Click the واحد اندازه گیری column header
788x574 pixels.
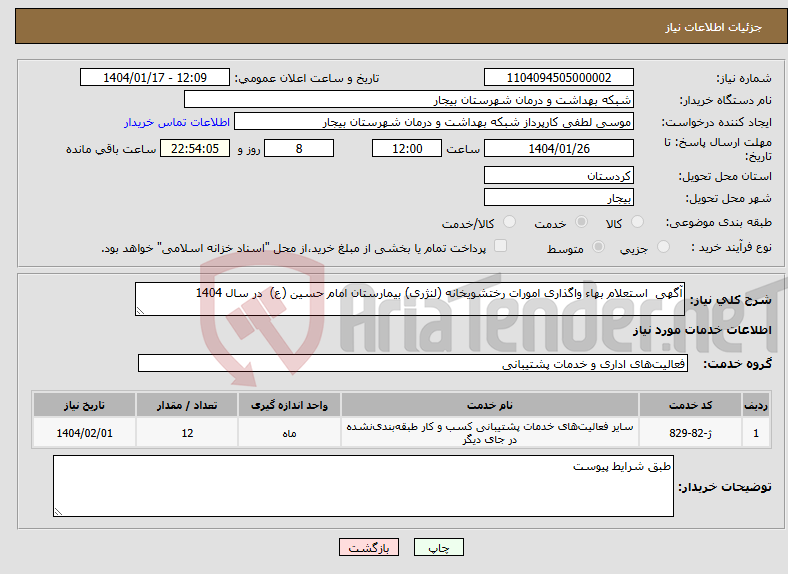pos(289,405)
